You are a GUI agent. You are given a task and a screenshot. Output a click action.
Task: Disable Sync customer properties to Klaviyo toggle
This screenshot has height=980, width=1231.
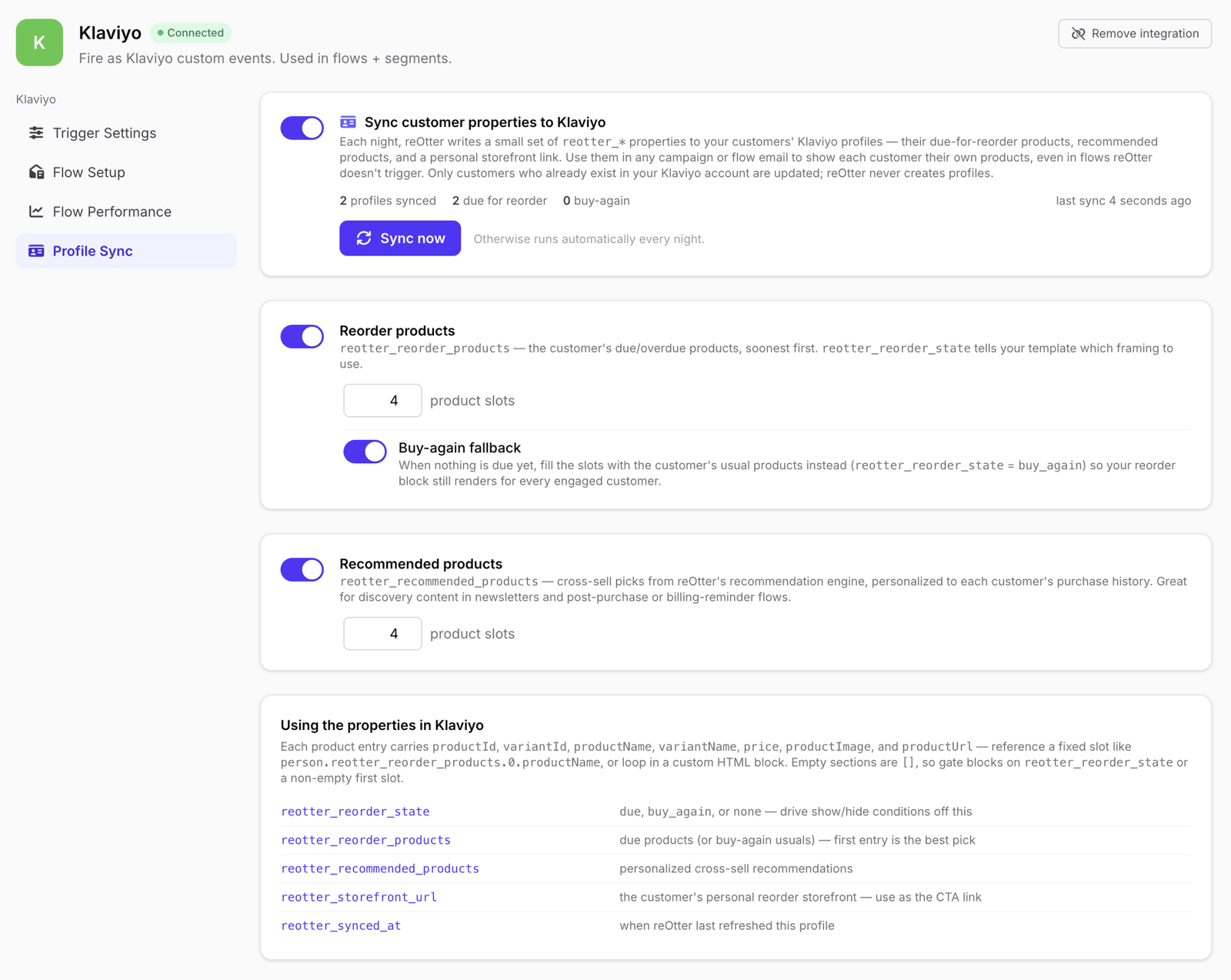(302, 128)
